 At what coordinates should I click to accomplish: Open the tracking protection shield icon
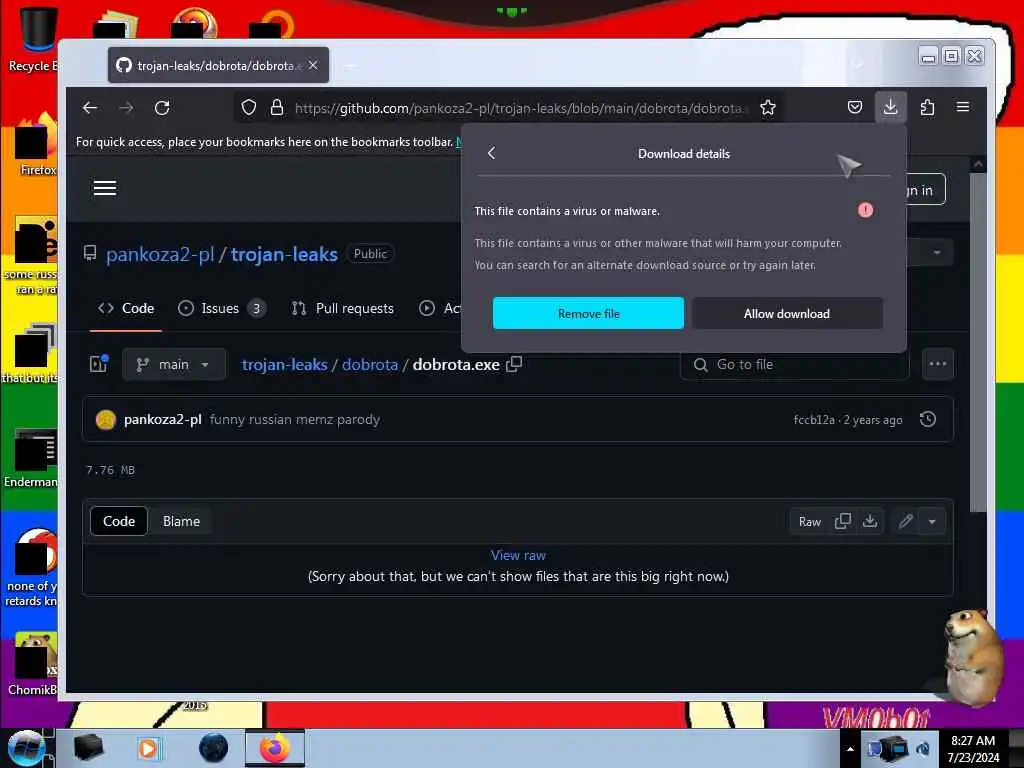249,108
